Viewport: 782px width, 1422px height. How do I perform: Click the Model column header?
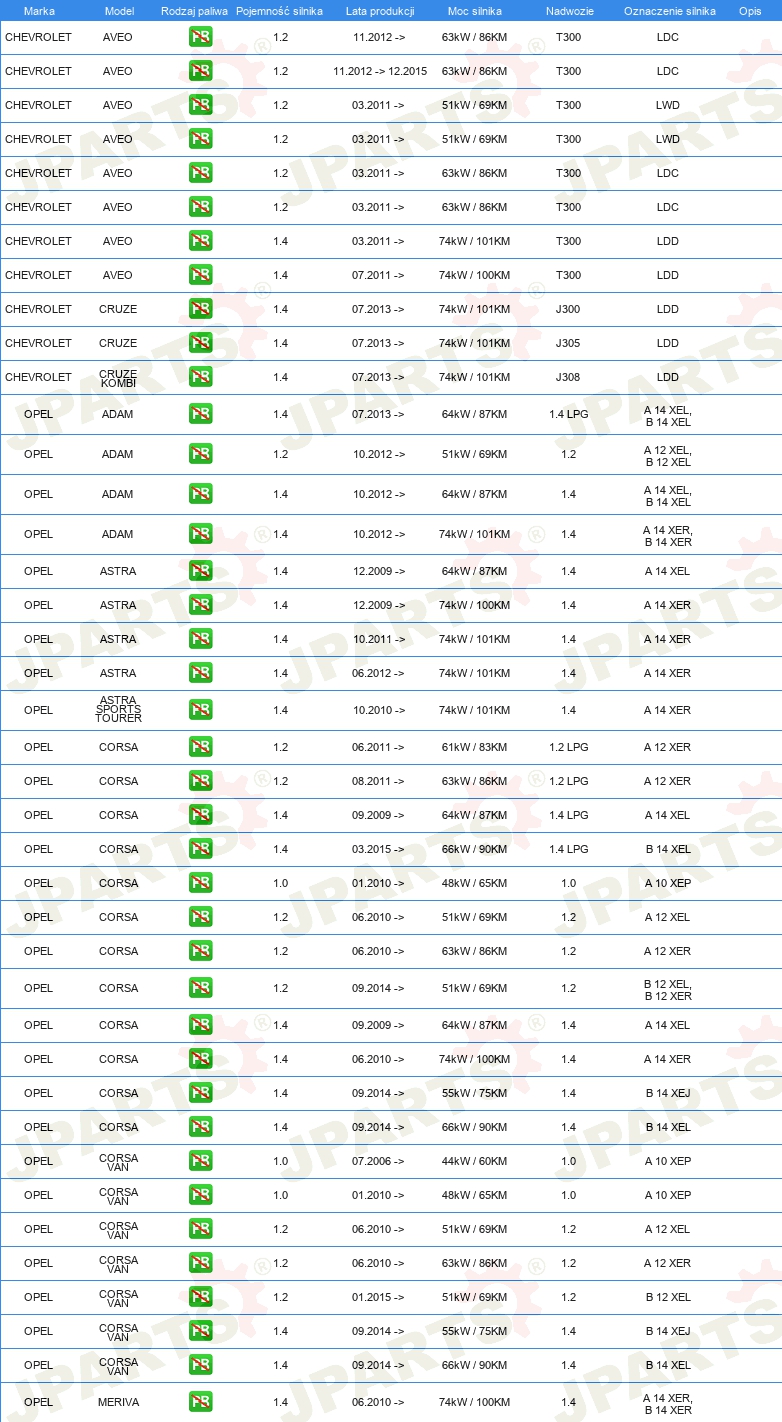119,10
